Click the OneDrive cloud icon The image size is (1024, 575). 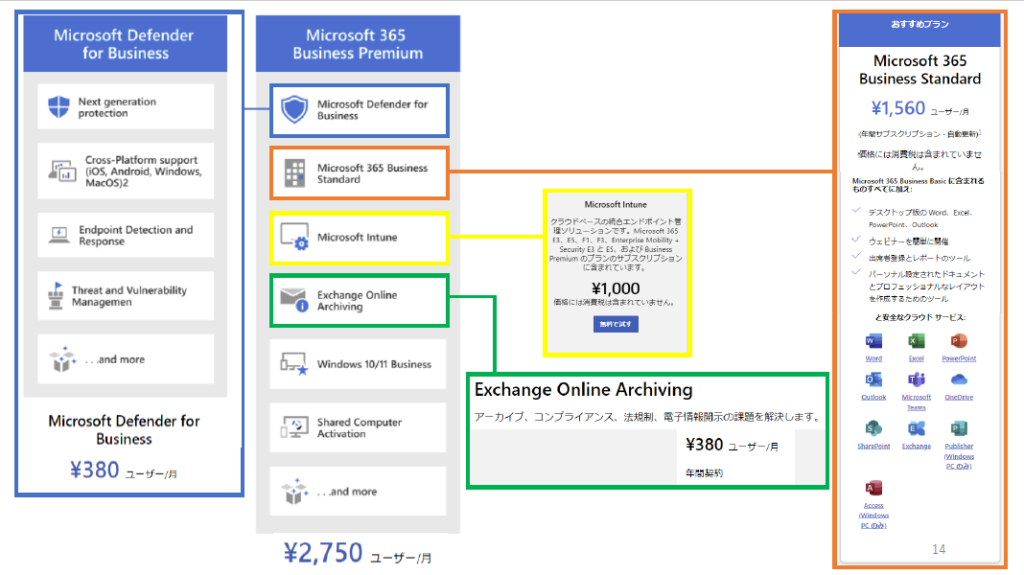click(959, 380)
